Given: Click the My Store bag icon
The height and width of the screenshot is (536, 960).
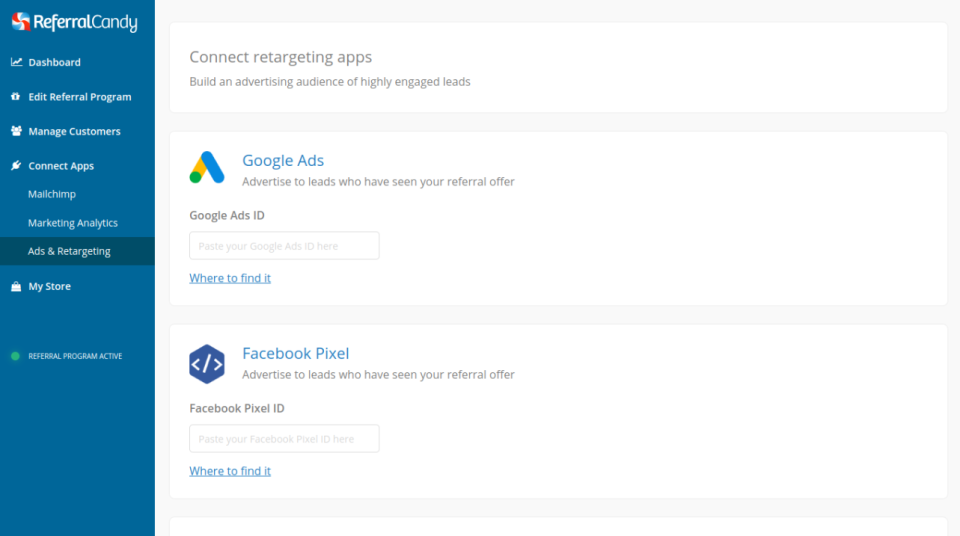Looking at the screenshot, I should pos(16,286).
